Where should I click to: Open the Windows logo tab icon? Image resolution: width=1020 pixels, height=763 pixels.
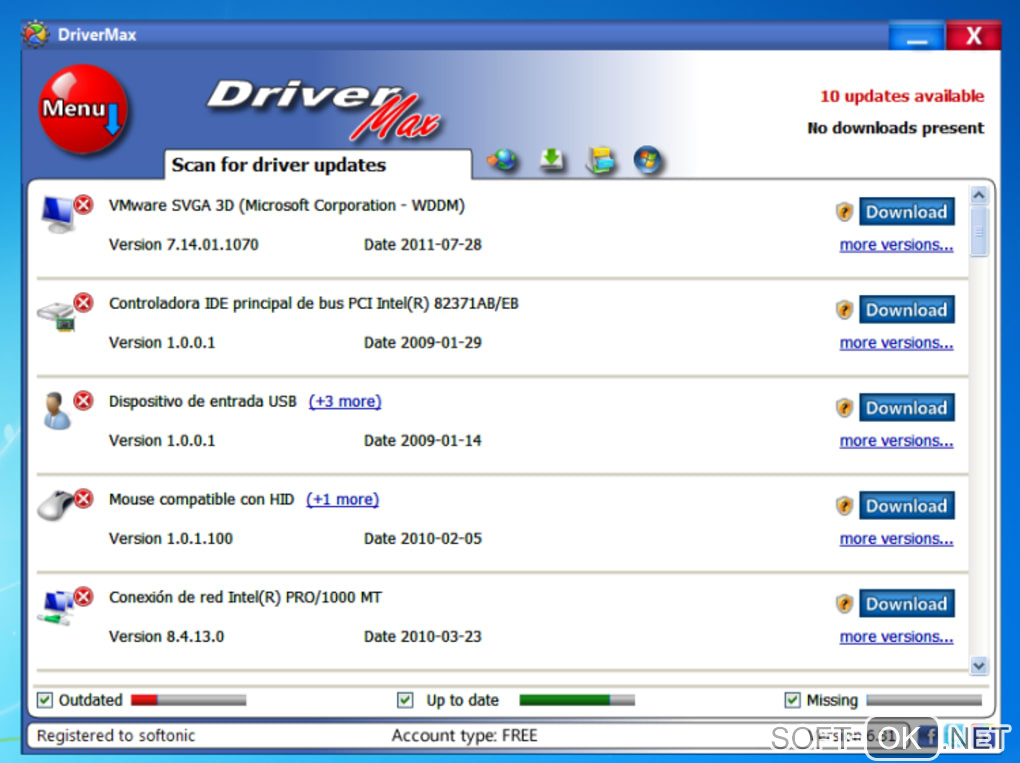point(648,160)
